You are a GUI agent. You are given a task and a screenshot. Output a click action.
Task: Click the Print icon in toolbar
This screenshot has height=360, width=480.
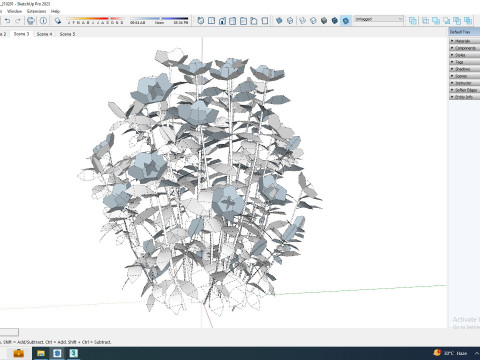[31, 21]
